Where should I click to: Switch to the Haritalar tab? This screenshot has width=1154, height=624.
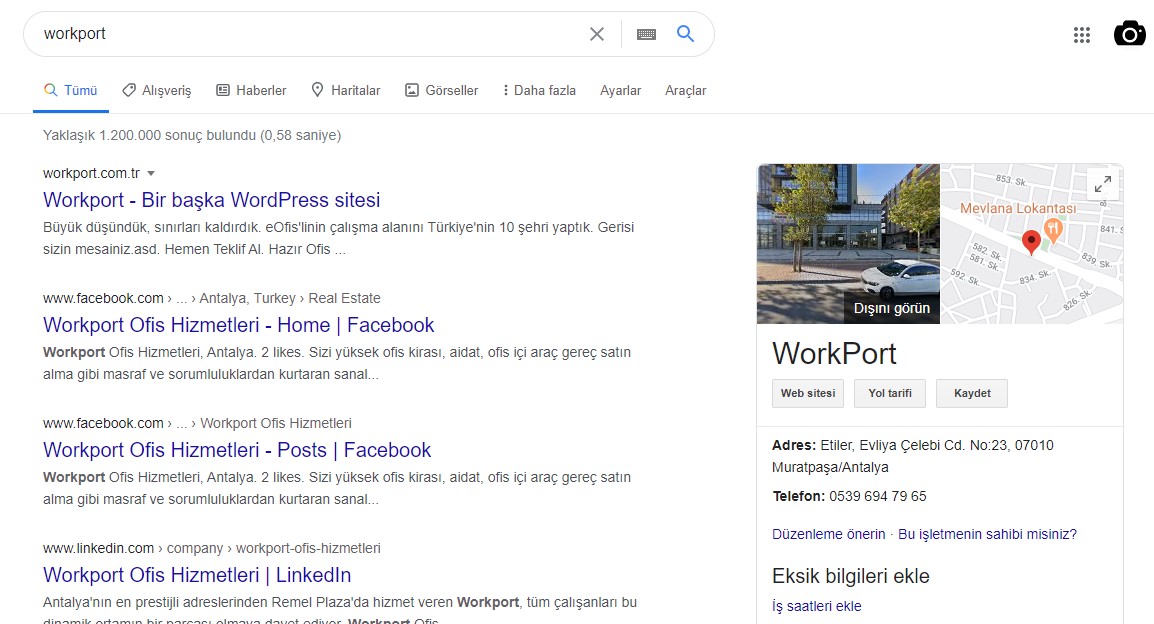coord(346,91)
